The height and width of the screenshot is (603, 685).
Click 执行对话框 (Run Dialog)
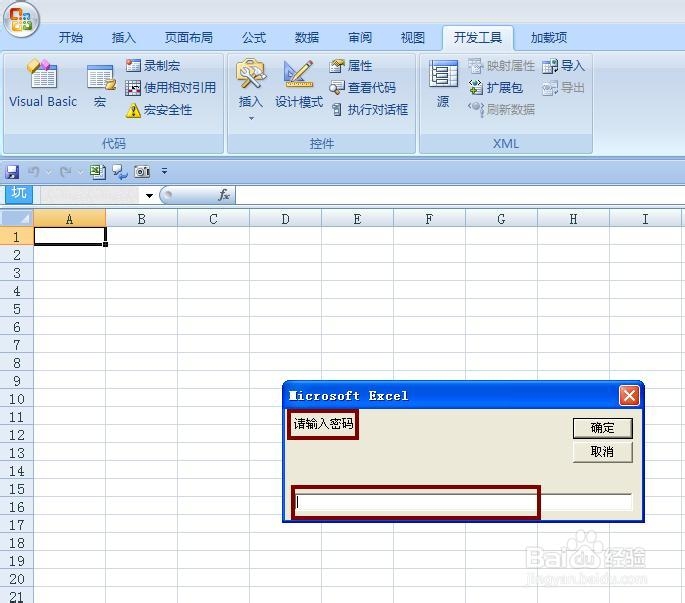click(369, 110)
